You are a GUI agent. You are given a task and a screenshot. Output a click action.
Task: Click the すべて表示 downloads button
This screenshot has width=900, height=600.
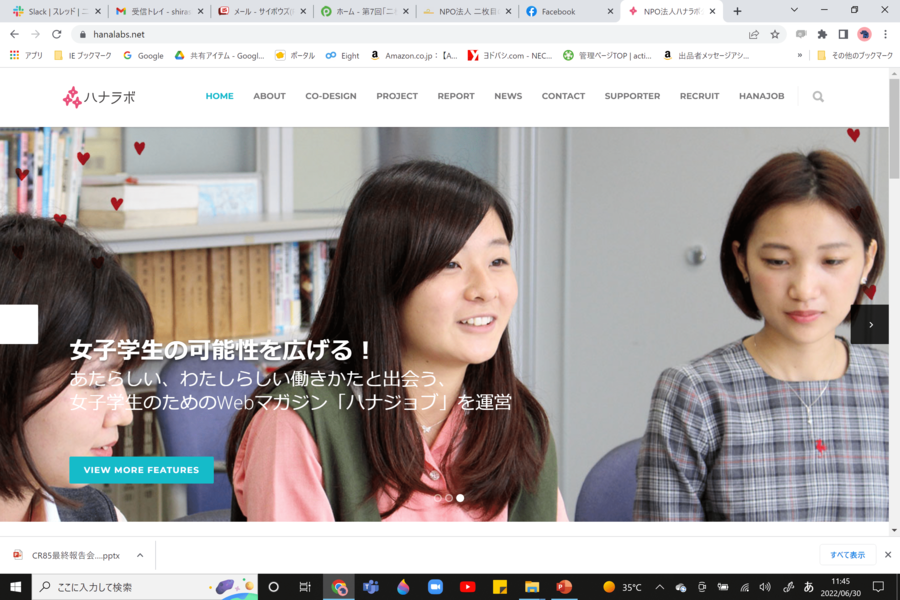[x=847, y=555]
